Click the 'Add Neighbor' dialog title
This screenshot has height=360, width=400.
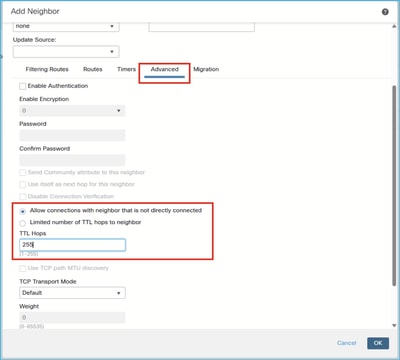35,11
